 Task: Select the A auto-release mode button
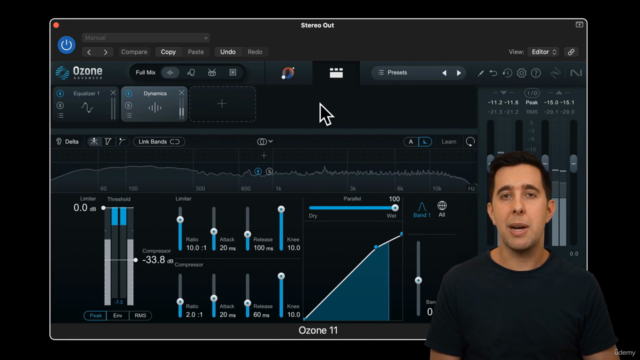click(x=411, y=142)
